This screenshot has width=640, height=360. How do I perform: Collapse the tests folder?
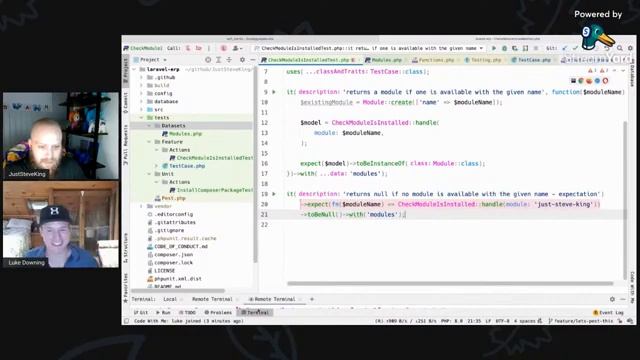(142, 118)
